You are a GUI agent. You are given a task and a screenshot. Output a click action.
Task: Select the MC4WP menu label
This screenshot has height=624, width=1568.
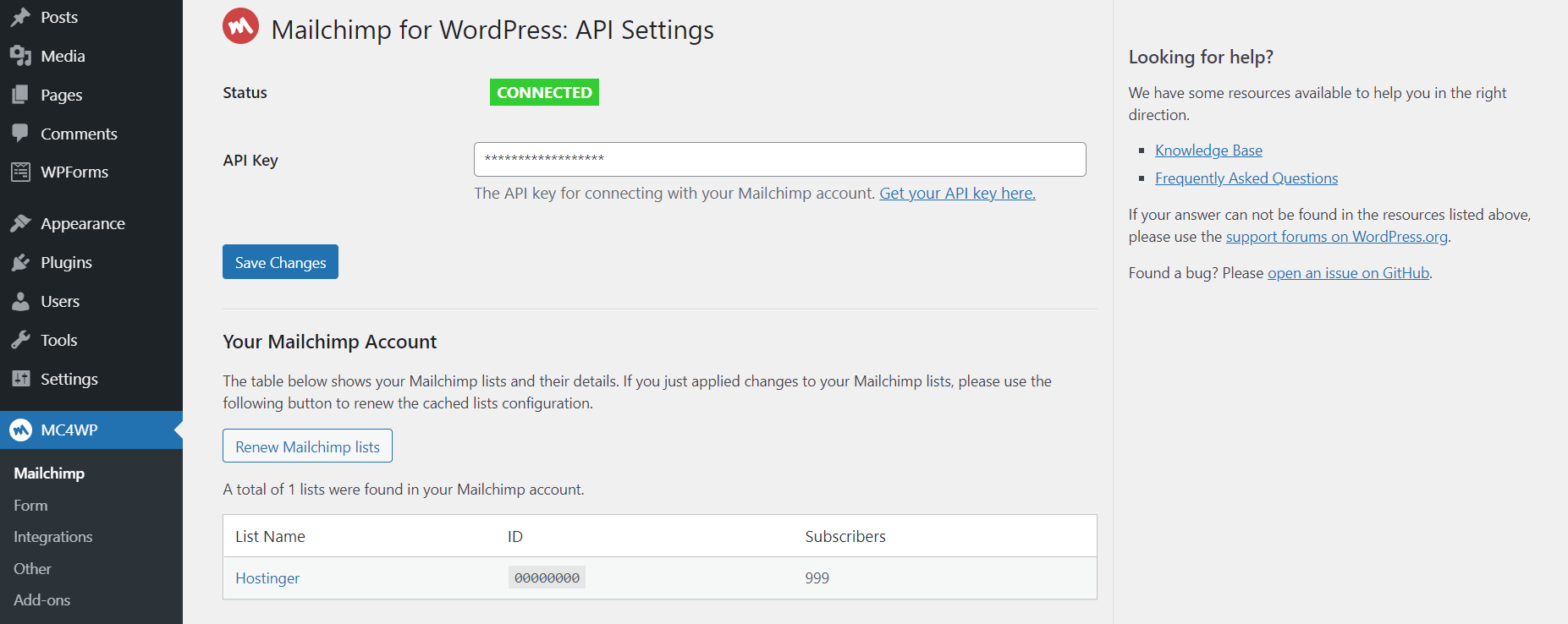coord(69,430)
